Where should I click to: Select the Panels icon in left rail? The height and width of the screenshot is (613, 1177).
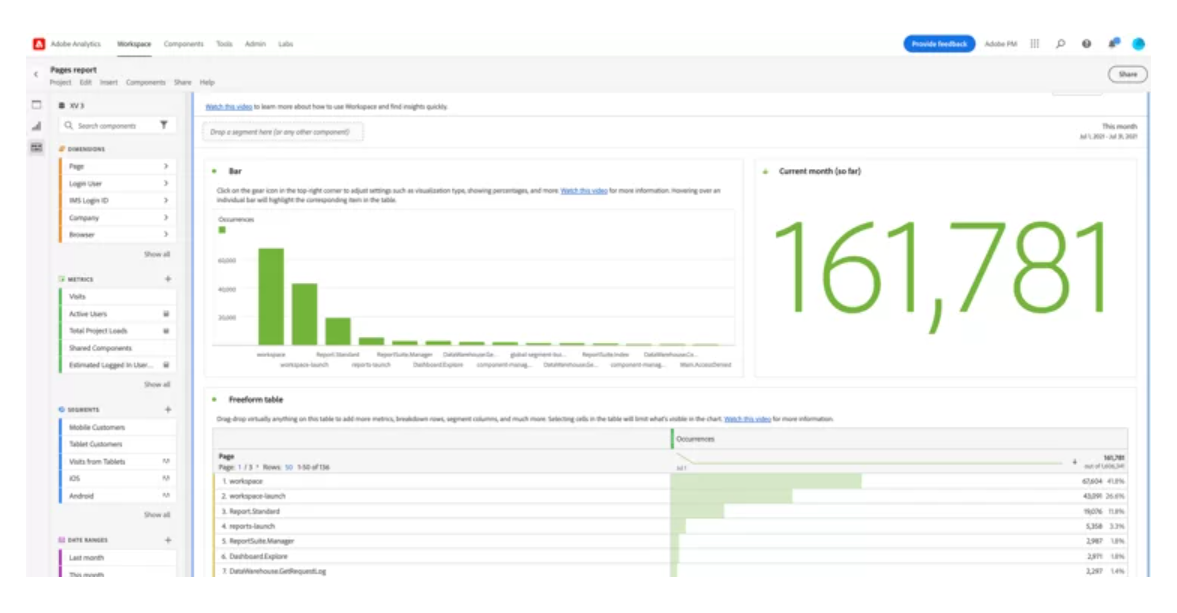(36, 105)
